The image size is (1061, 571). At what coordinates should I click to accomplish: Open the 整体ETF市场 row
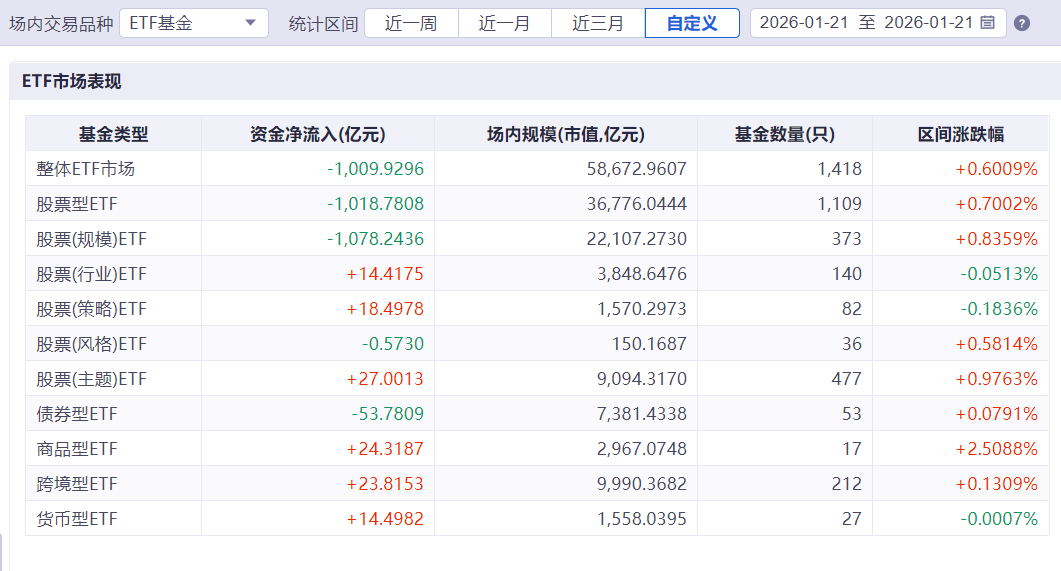click(537, 168)
